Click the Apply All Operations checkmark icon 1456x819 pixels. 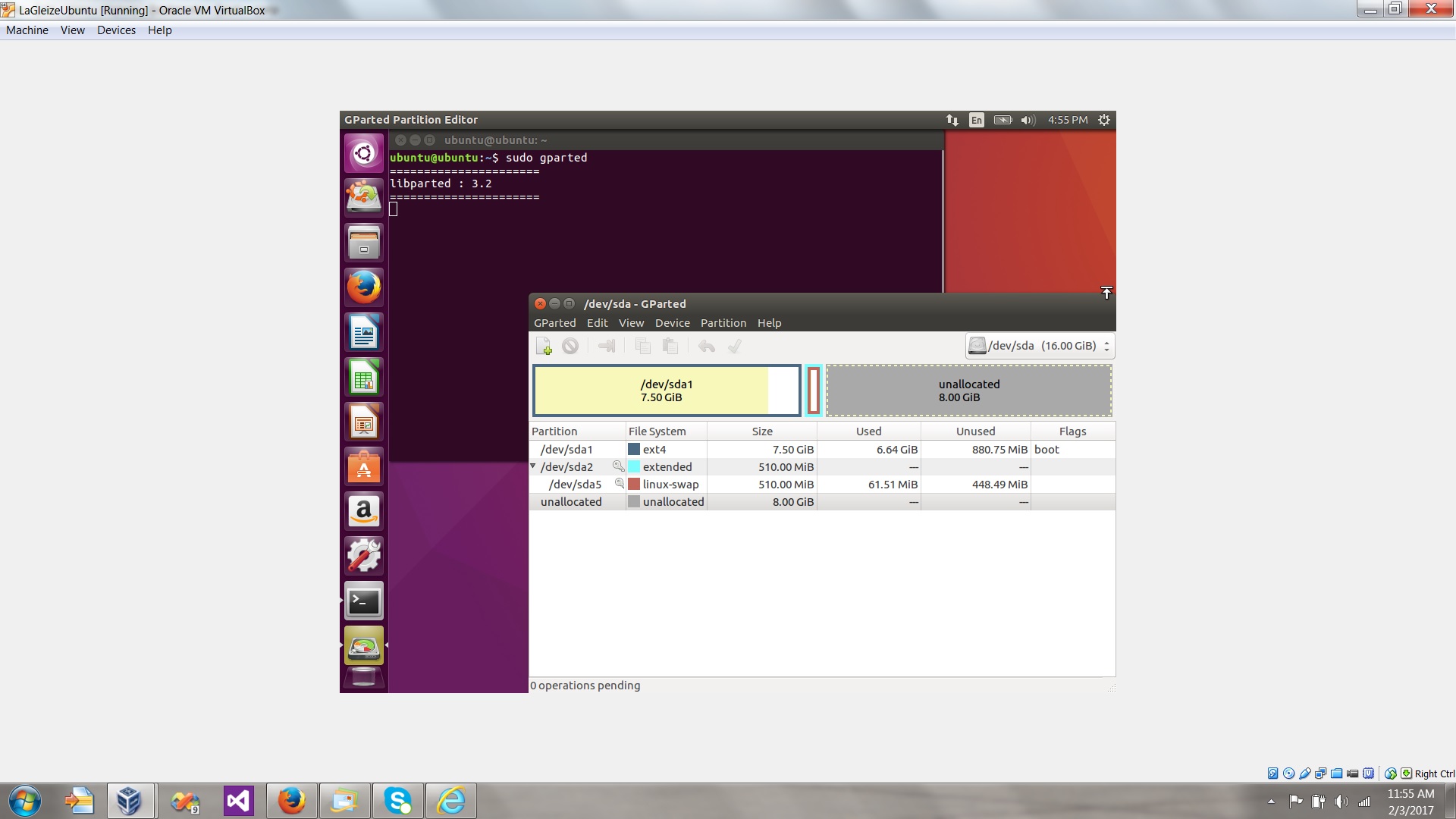pyautogui.click(x=734, y=346)
